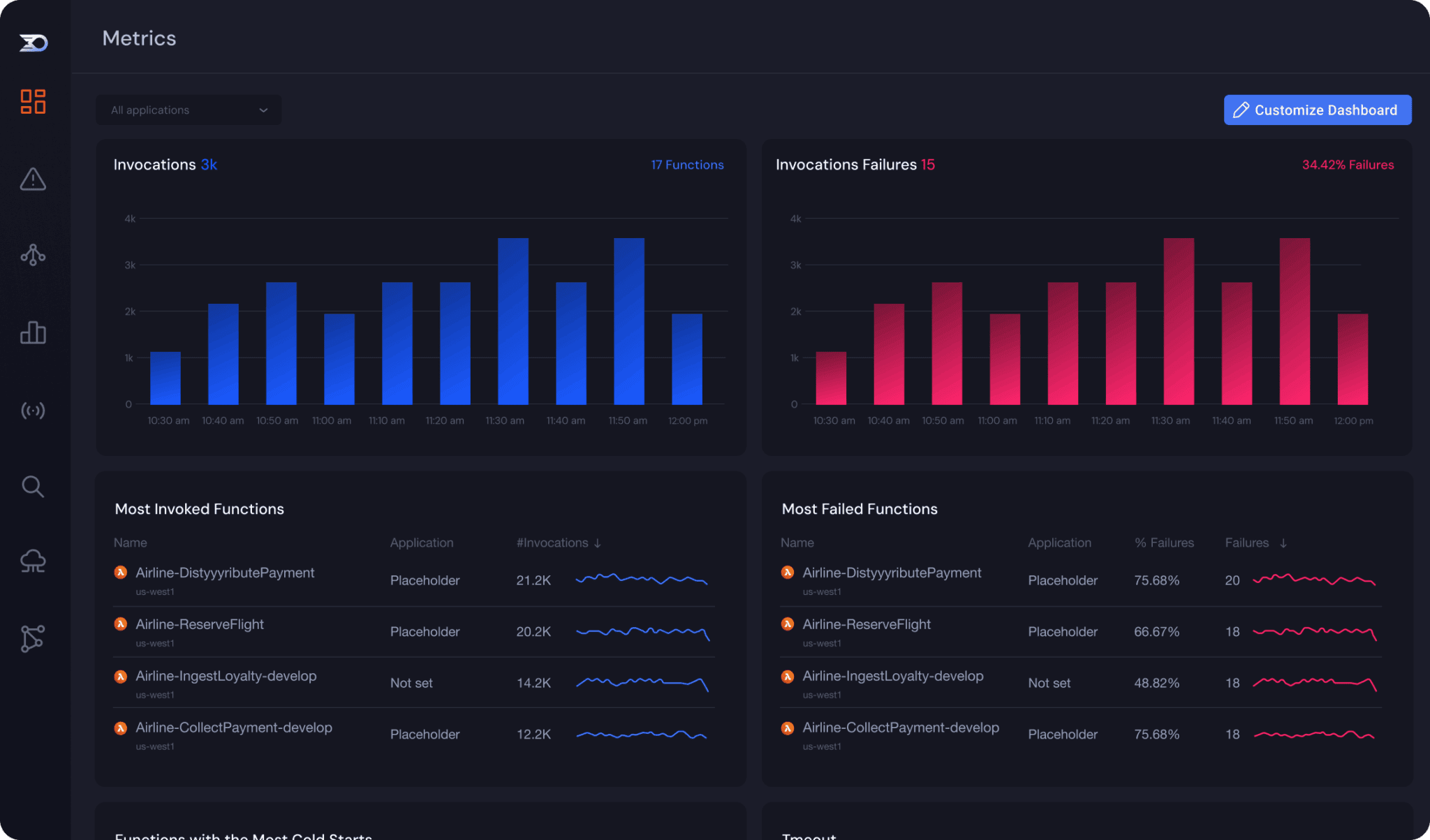
Task: Click the 12:00 pm bar in the Invocations Failures chart
Action: (x=1352, y=359)
